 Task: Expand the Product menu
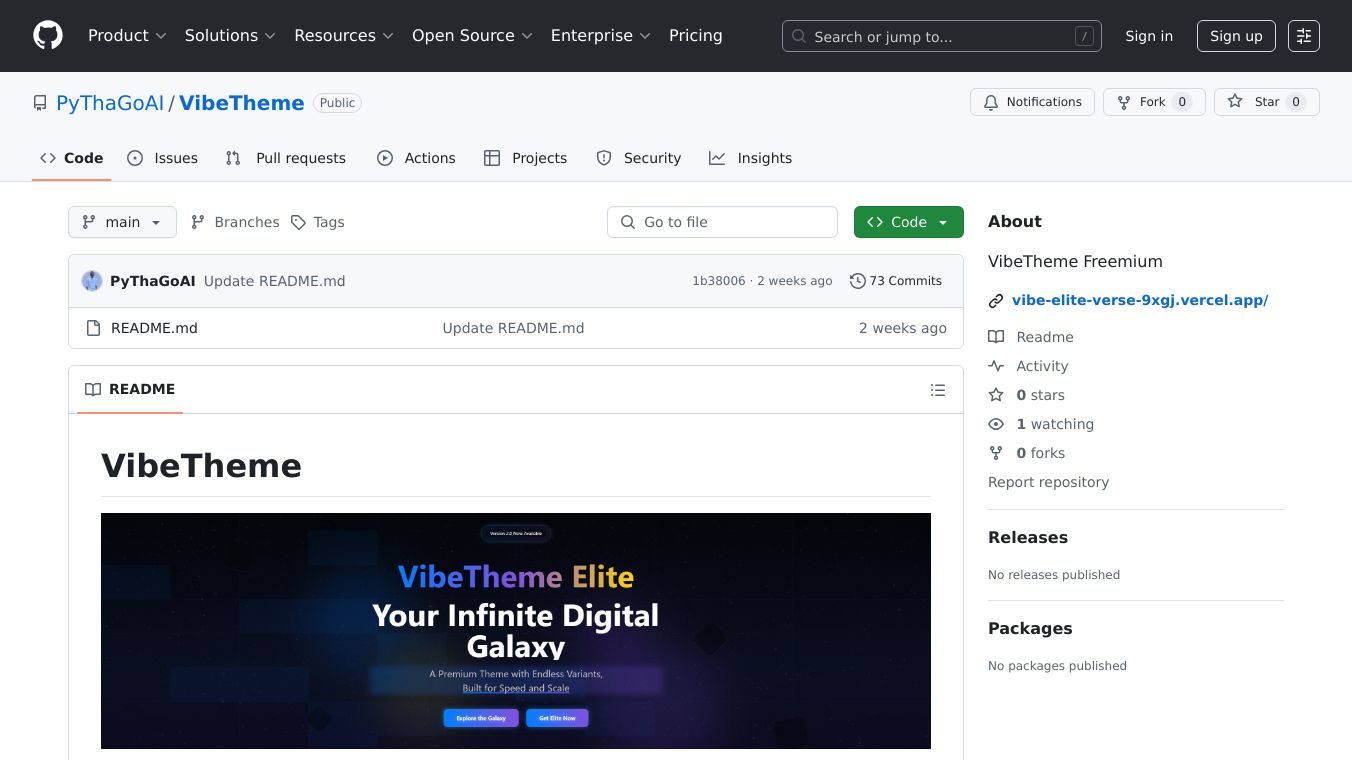point(127,36)
